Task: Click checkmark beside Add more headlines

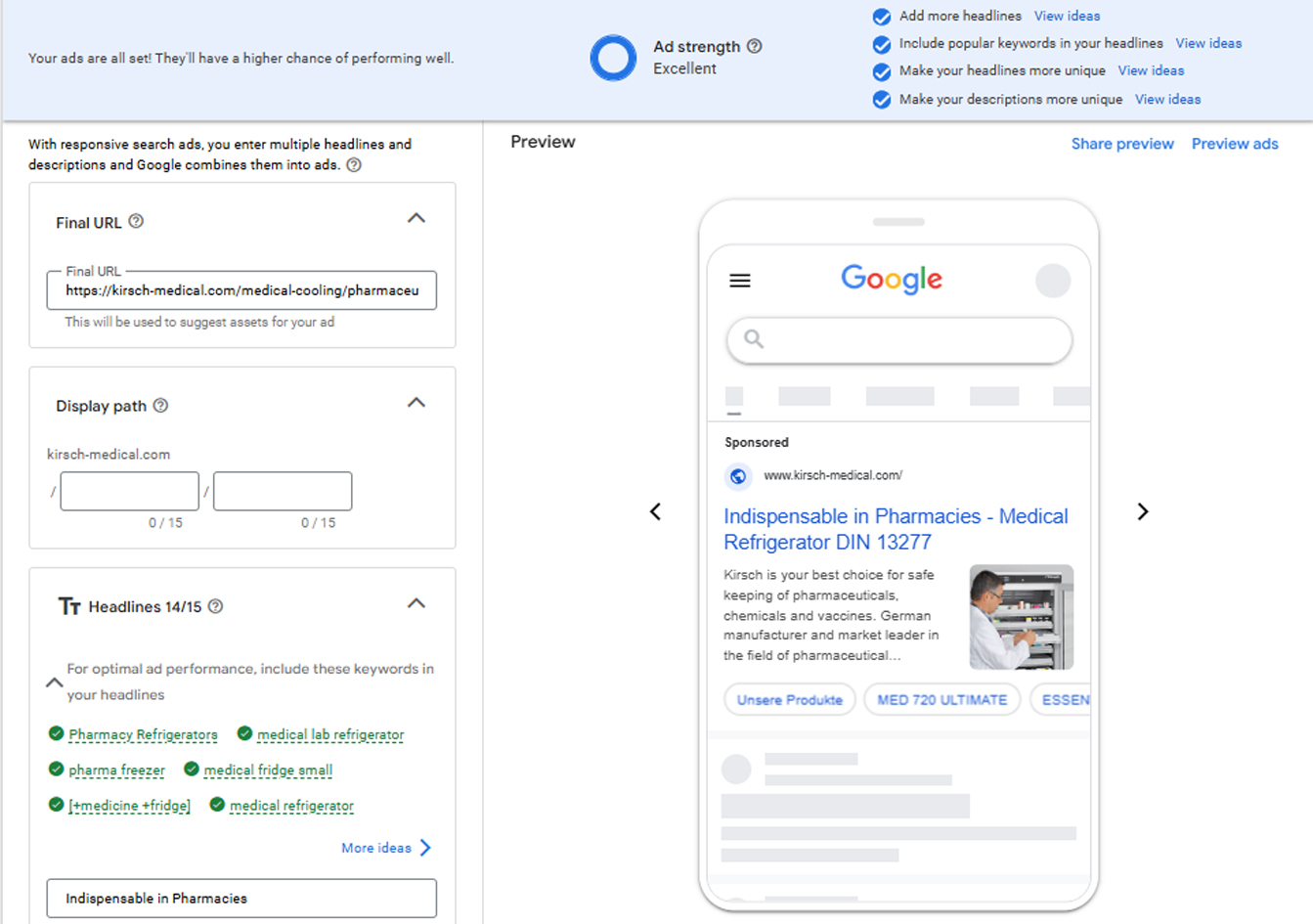Action: click(881, 17)
